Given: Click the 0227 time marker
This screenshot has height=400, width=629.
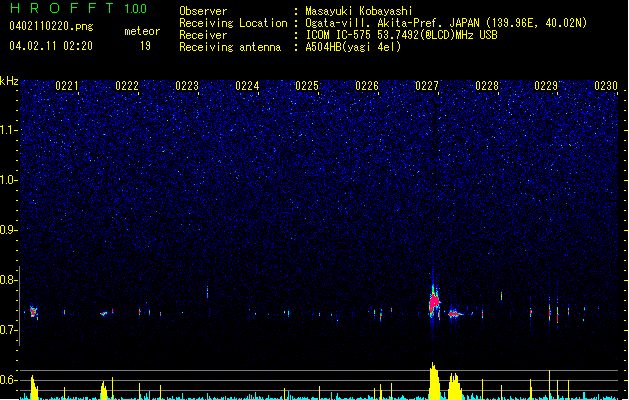Looking at the screenshot, I should pos(427,86).
